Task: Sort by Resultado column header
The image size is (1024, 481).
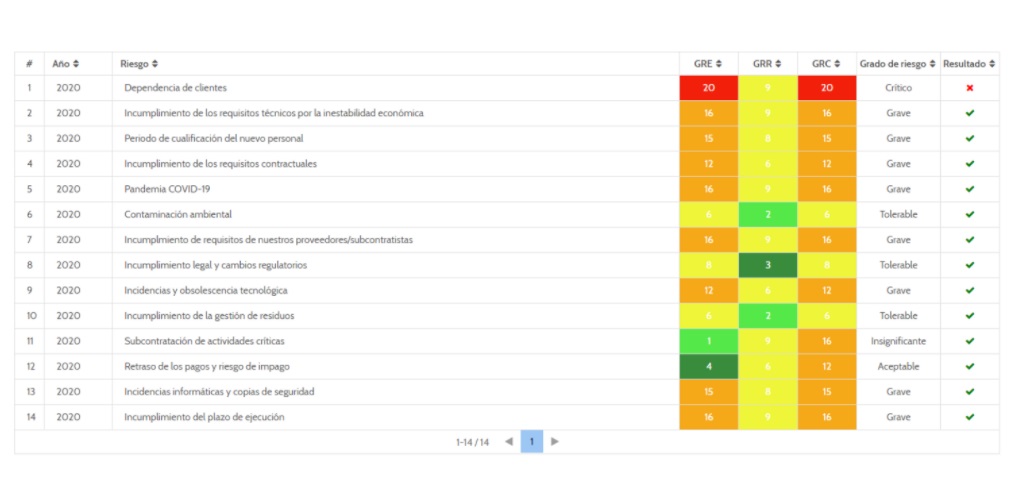Action: (x=969, y=64)
